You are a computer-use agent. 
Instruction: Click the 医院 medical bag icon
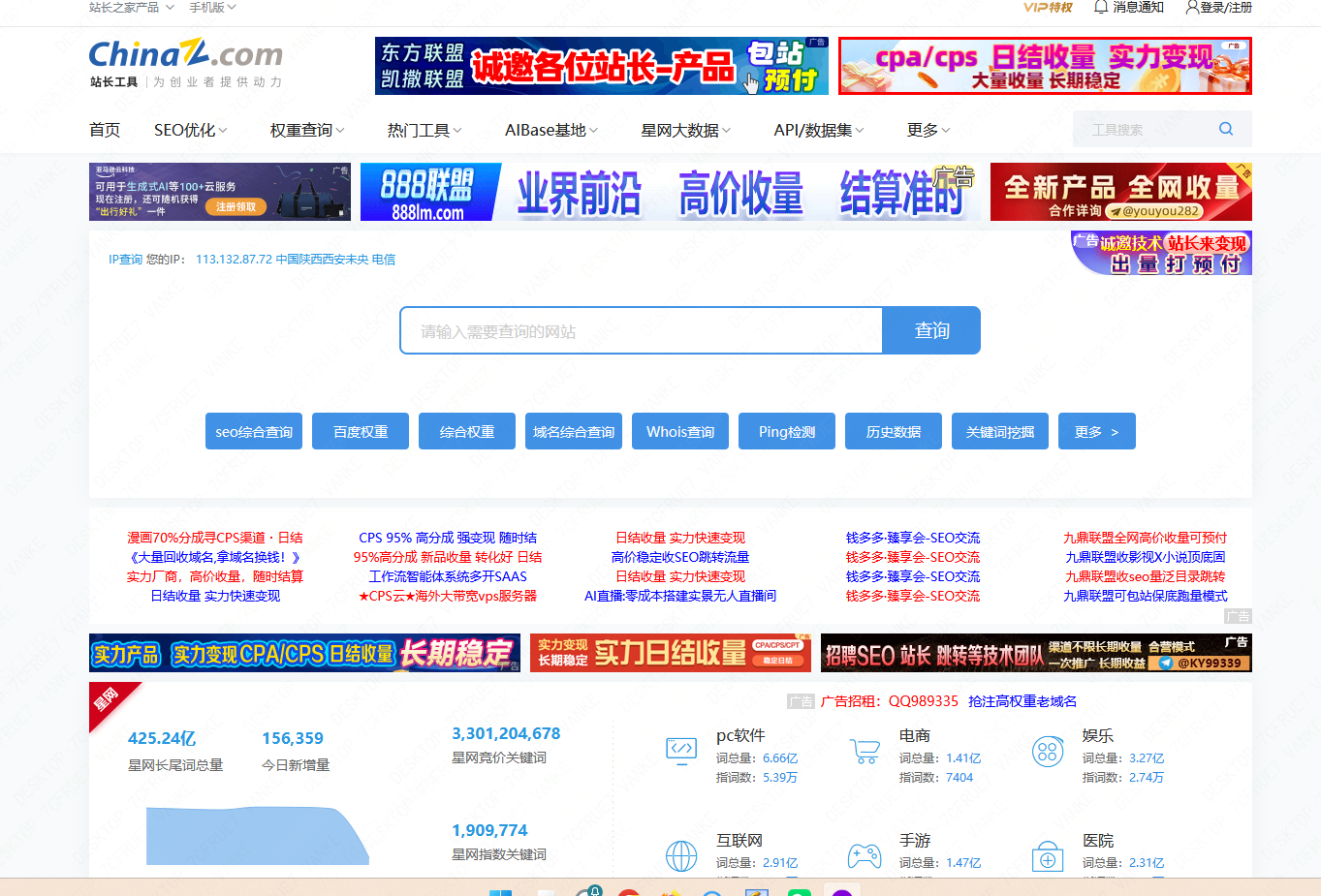[x=1048, y=856]
